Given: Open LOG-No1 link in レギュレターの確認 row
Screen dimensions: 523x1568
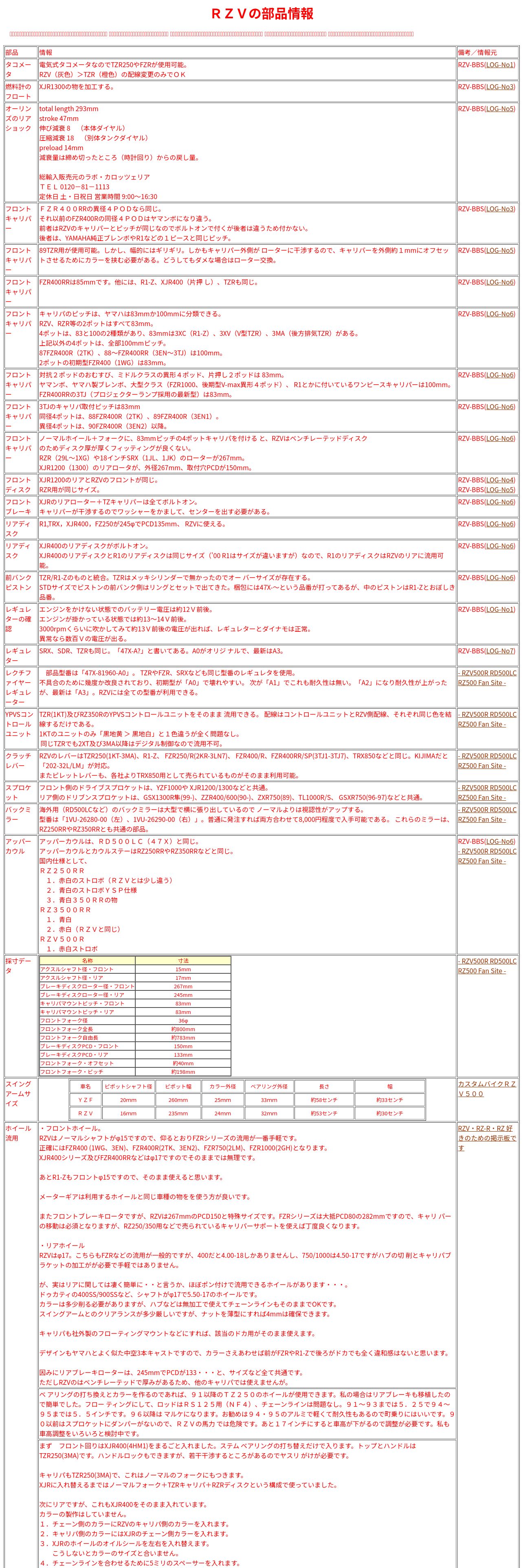Looking at the screenshot, I should click(x=500, y=609).
